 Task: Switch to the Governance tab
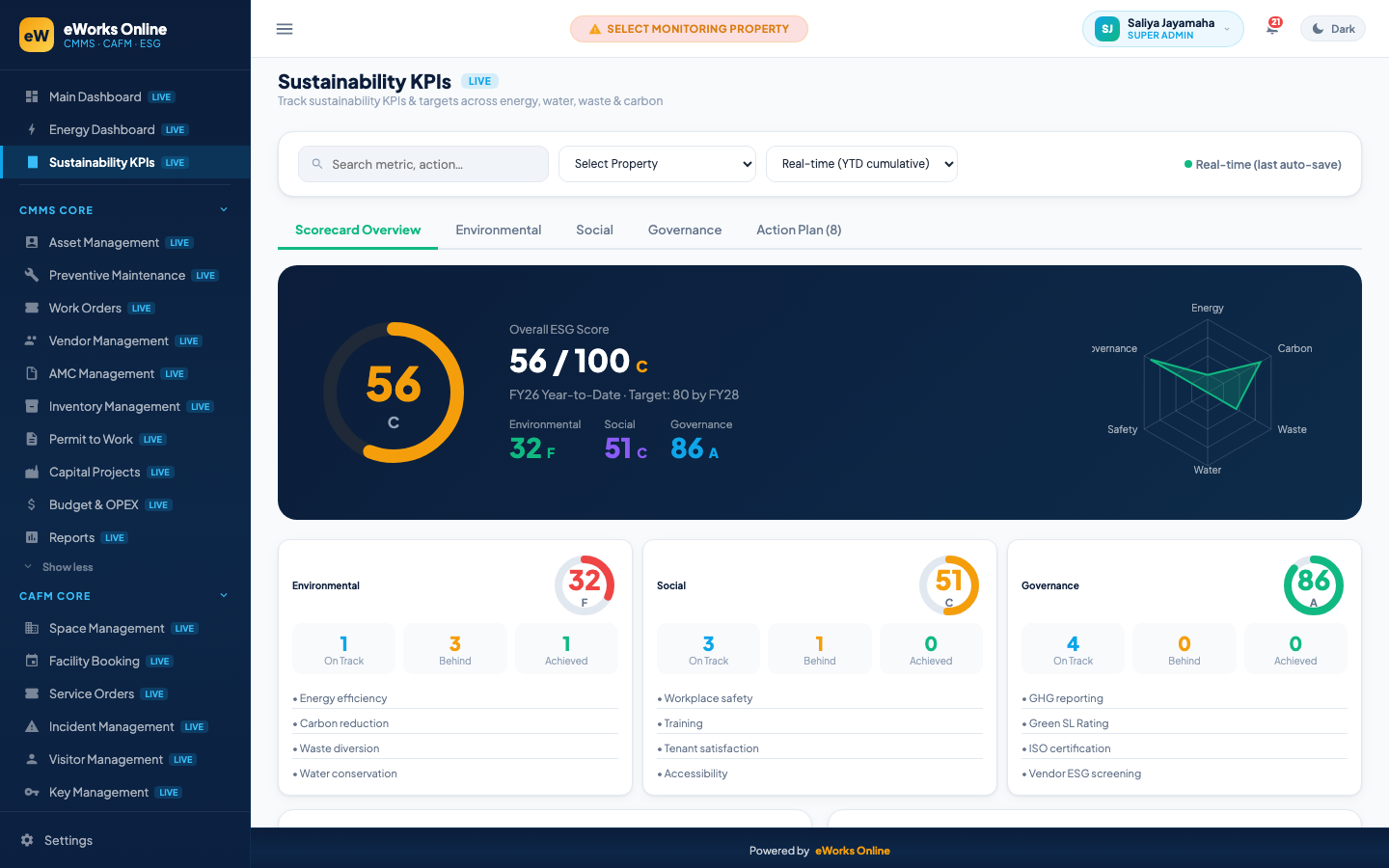point(685,230)
